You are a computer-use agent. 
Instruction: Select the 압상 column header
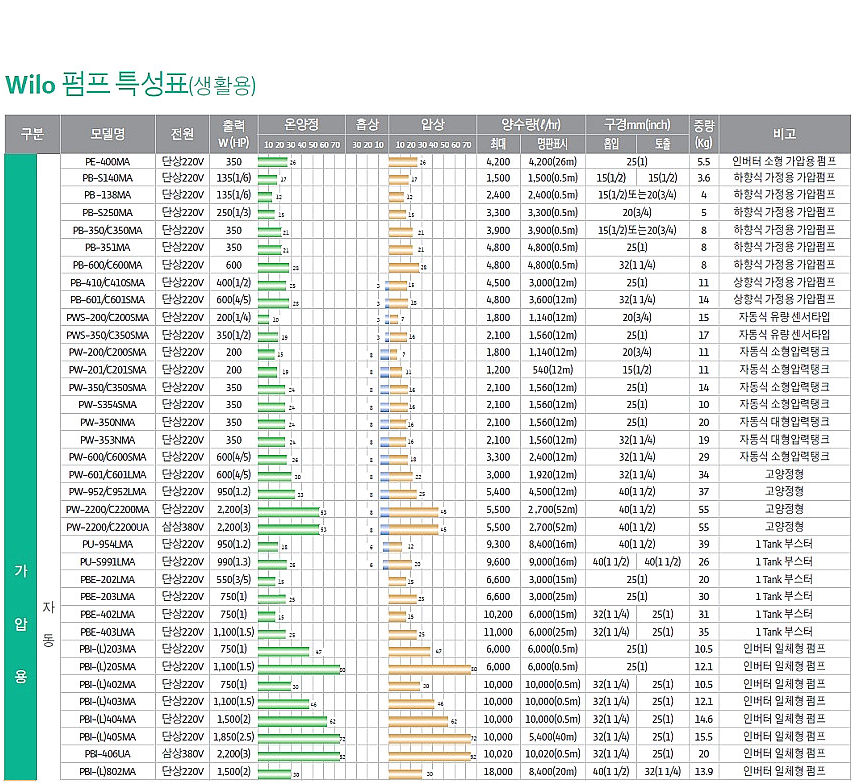(x=432, y=125)
